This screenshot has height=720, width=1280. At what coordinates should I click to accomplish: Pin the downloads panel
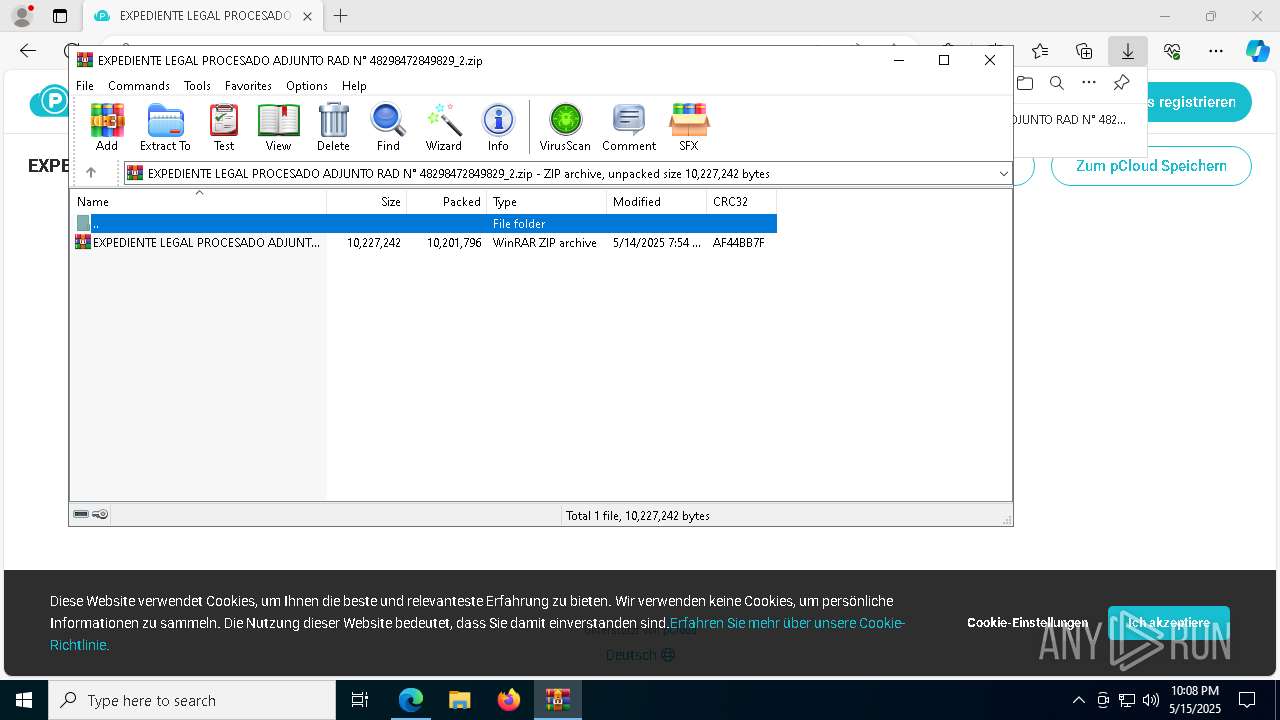tap(1121, 83)
